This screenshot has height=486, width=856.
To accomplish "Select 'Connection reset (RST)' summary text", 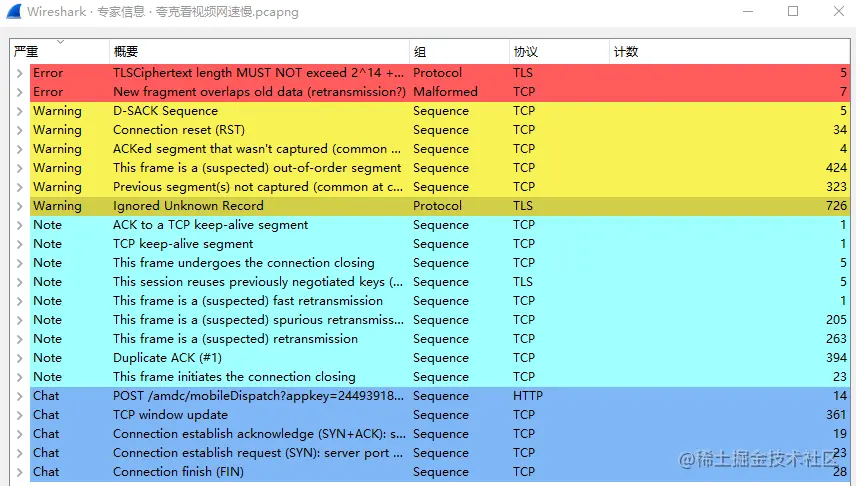I will (x=179, y=131).
